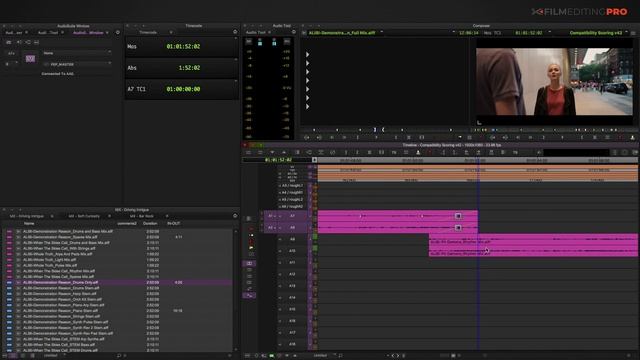This screenshot has height=360, width=640.
Task: Open source clip name menu in Composer
Action: [342, 33]
